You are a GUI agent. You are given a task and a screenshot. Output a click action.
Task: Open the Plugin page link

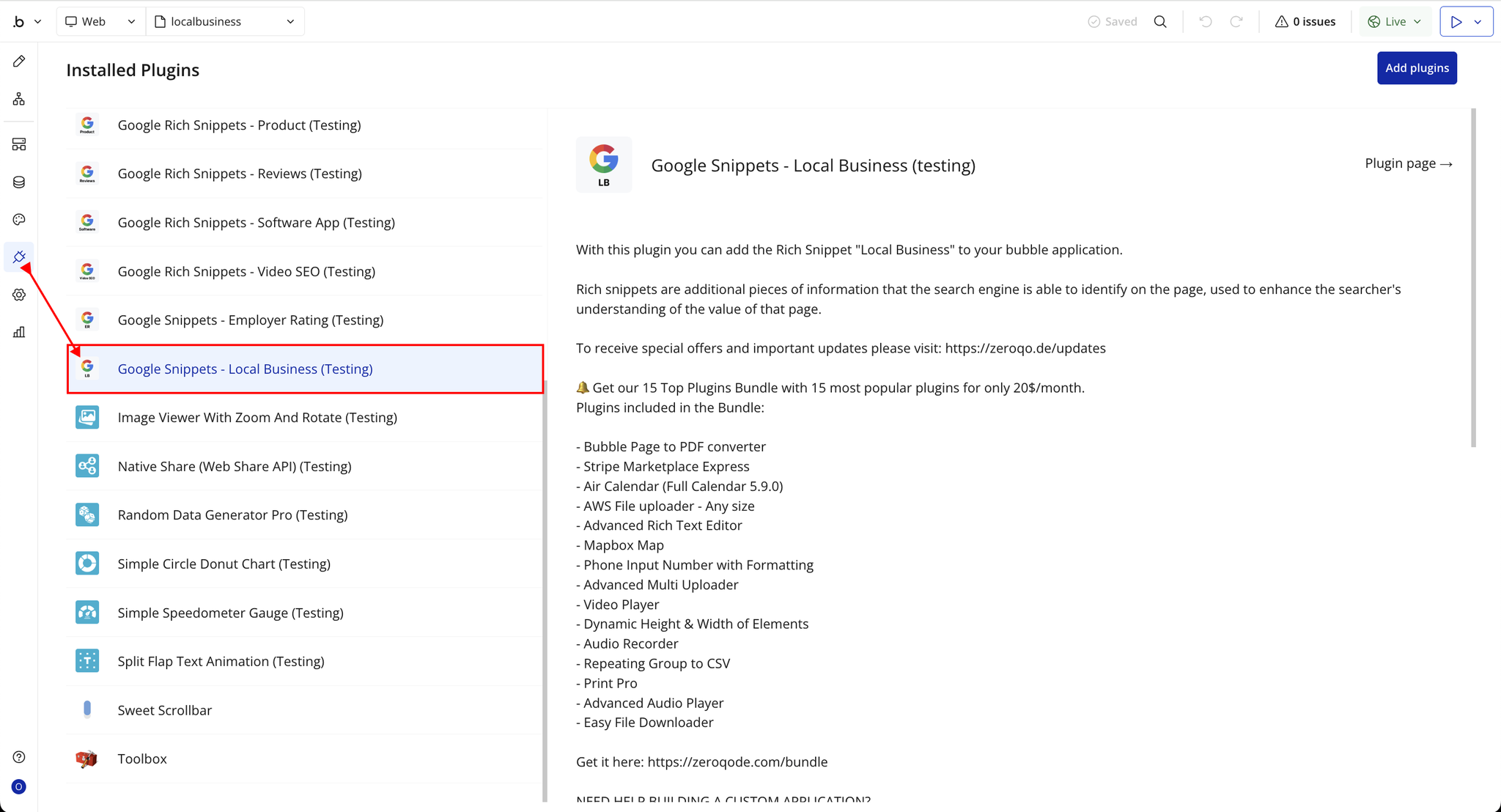(1408, 163)
